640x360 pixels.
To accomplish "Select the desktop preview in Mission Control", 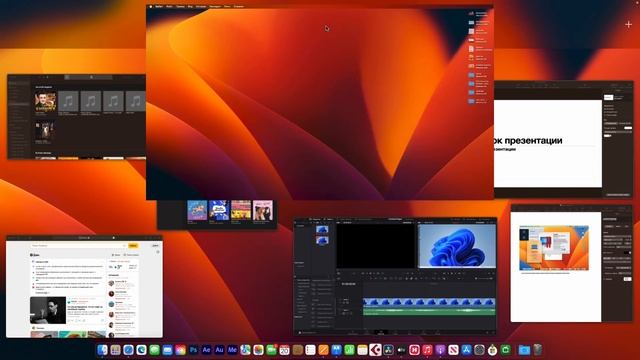I will coord(320,102).
